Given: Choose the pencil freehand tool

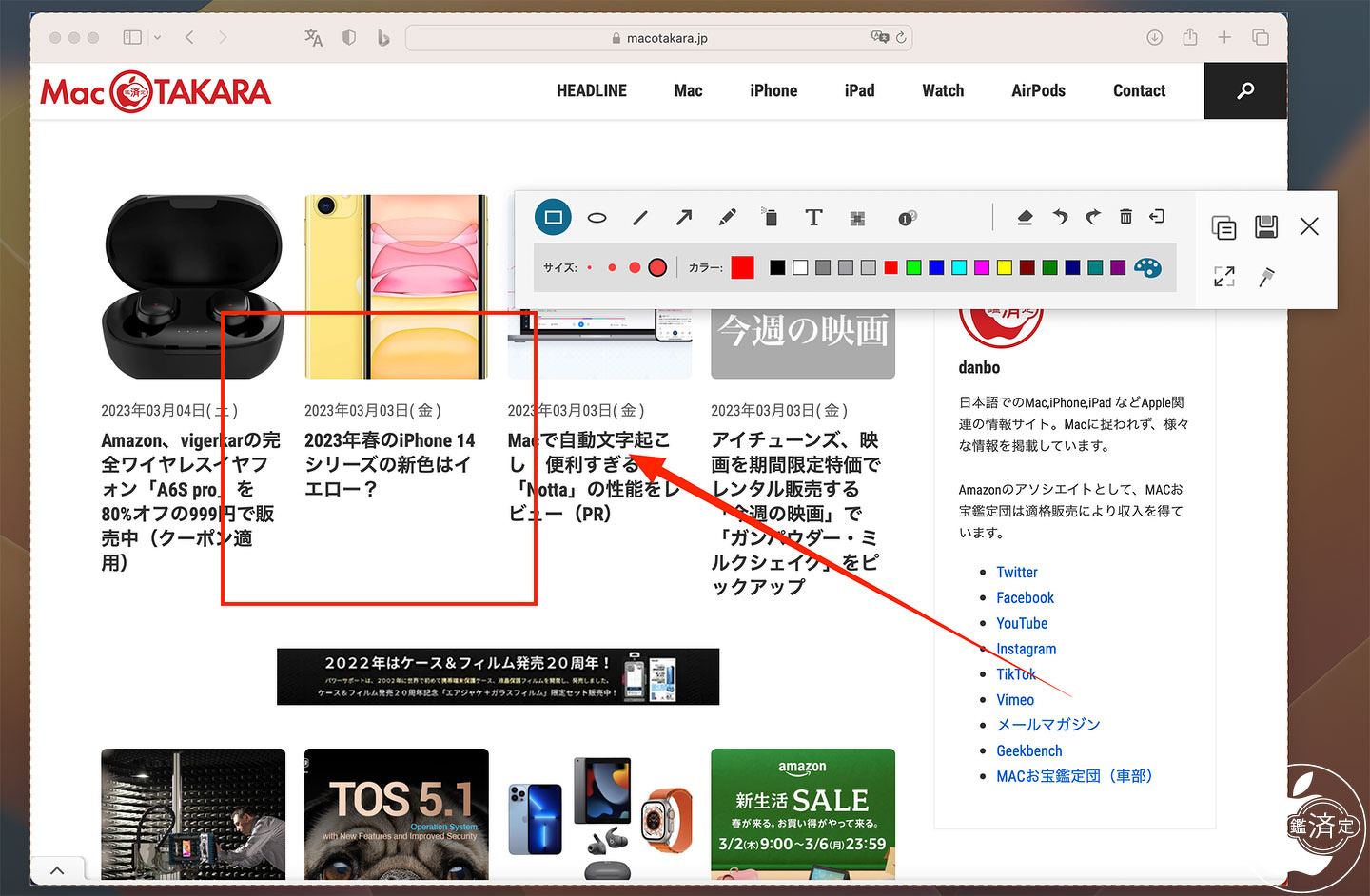Looking at the screenshot, I should tap(727, 218).
